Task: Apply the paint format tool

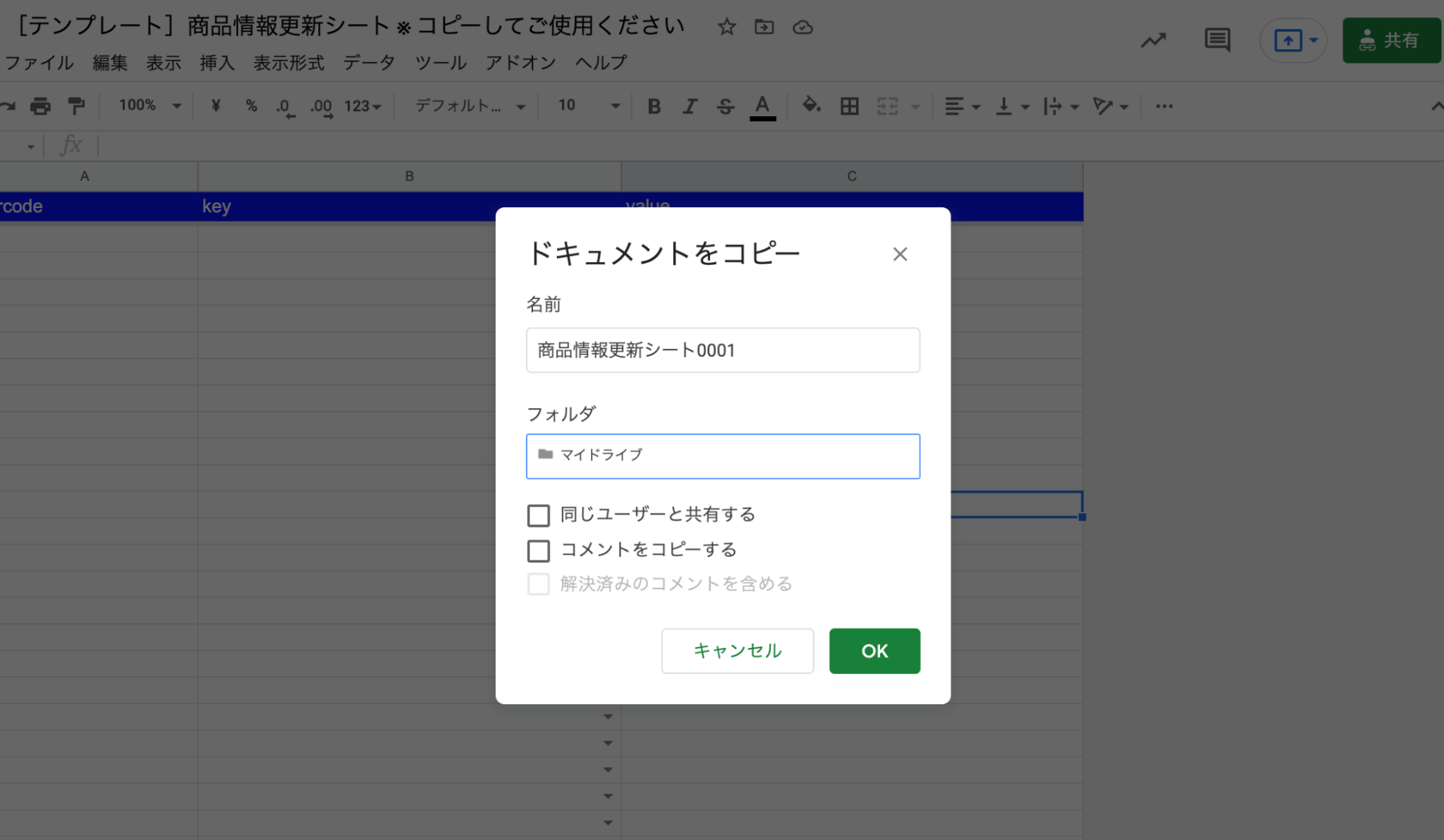Action: (77, 105)
